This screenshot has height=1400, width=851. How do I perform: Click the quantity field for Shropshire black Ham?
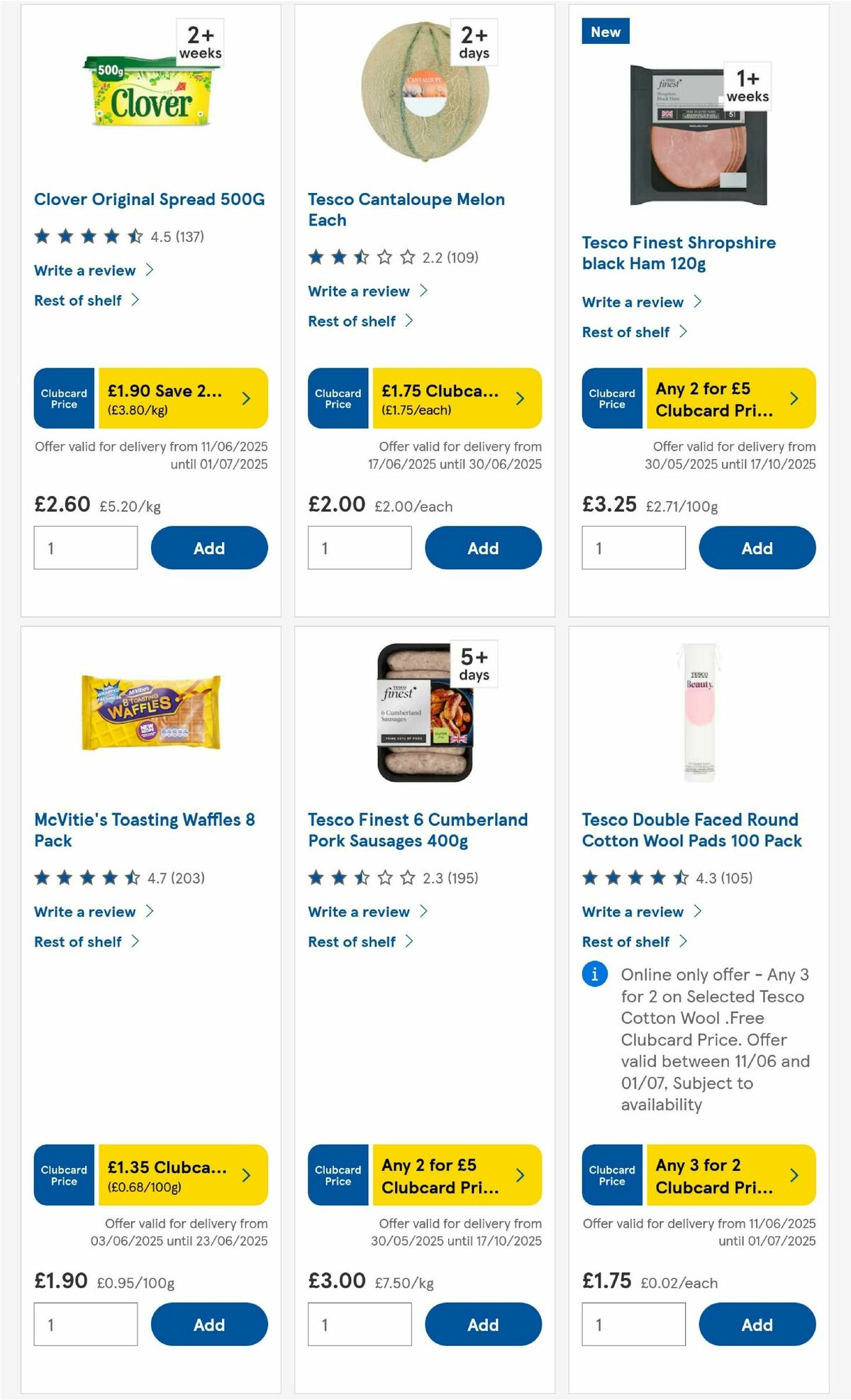pos(634,548)
